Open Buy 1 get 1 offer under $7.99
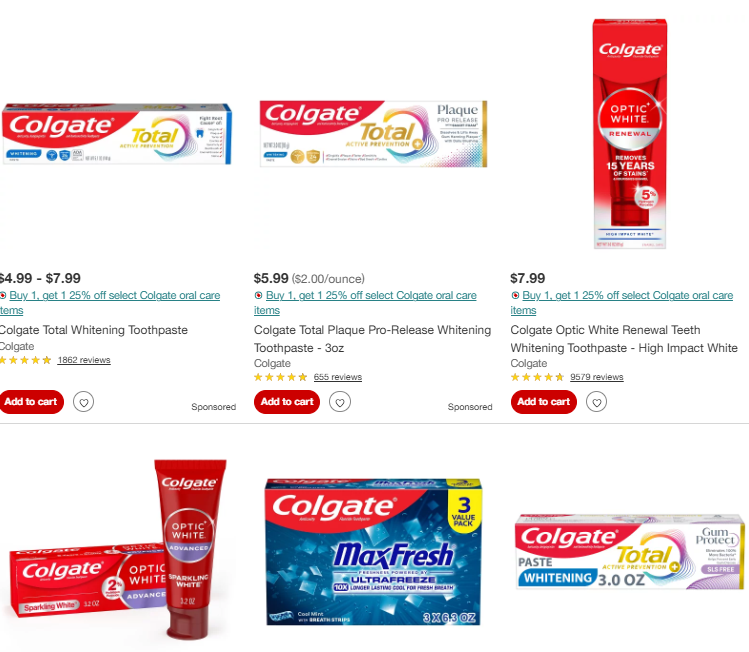The width and height of the screenshot is (749, 652). point(622,303)
